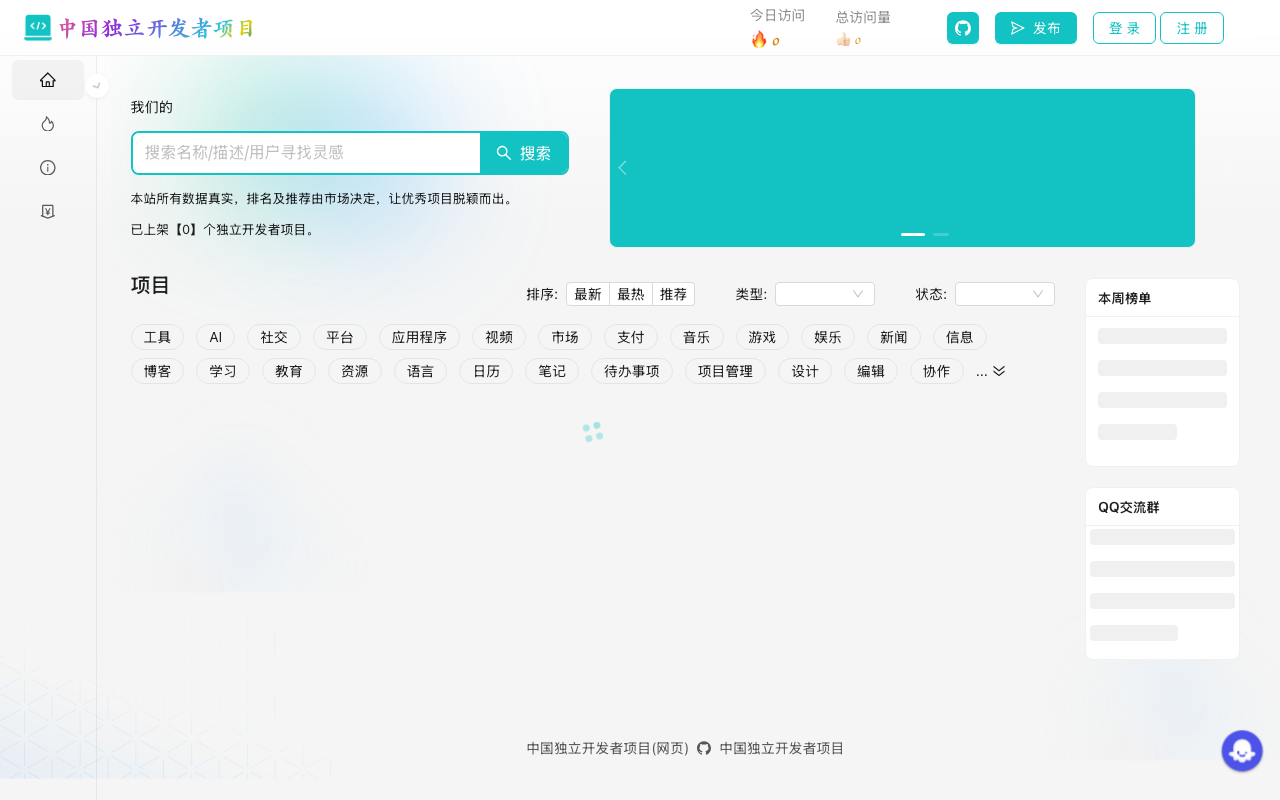Filter by the 设计 tag
1280x800 pixels.
(x=805, y=371)
